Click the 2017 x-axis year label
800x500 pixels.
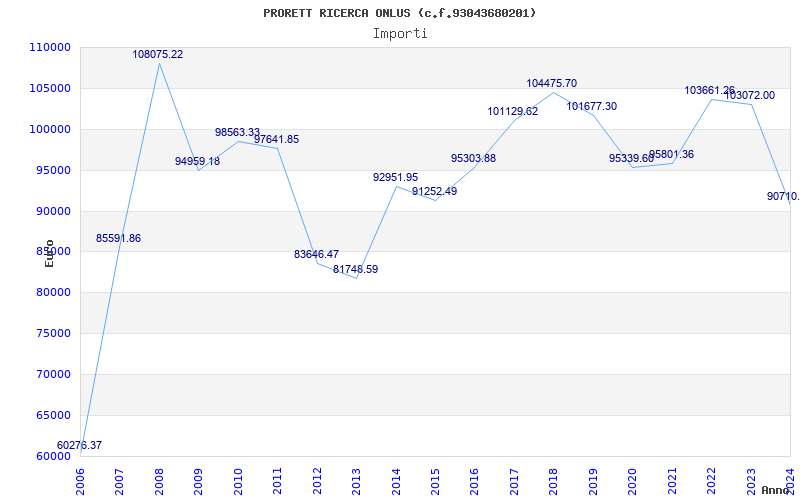click(514, 481)
